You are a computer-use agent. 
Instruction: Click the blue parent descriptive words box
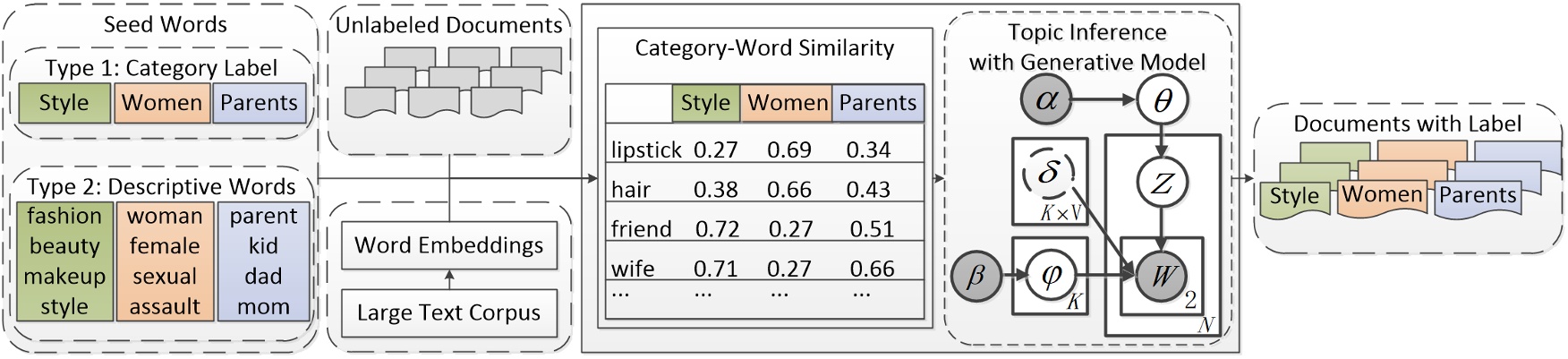(x=263, y=261)
